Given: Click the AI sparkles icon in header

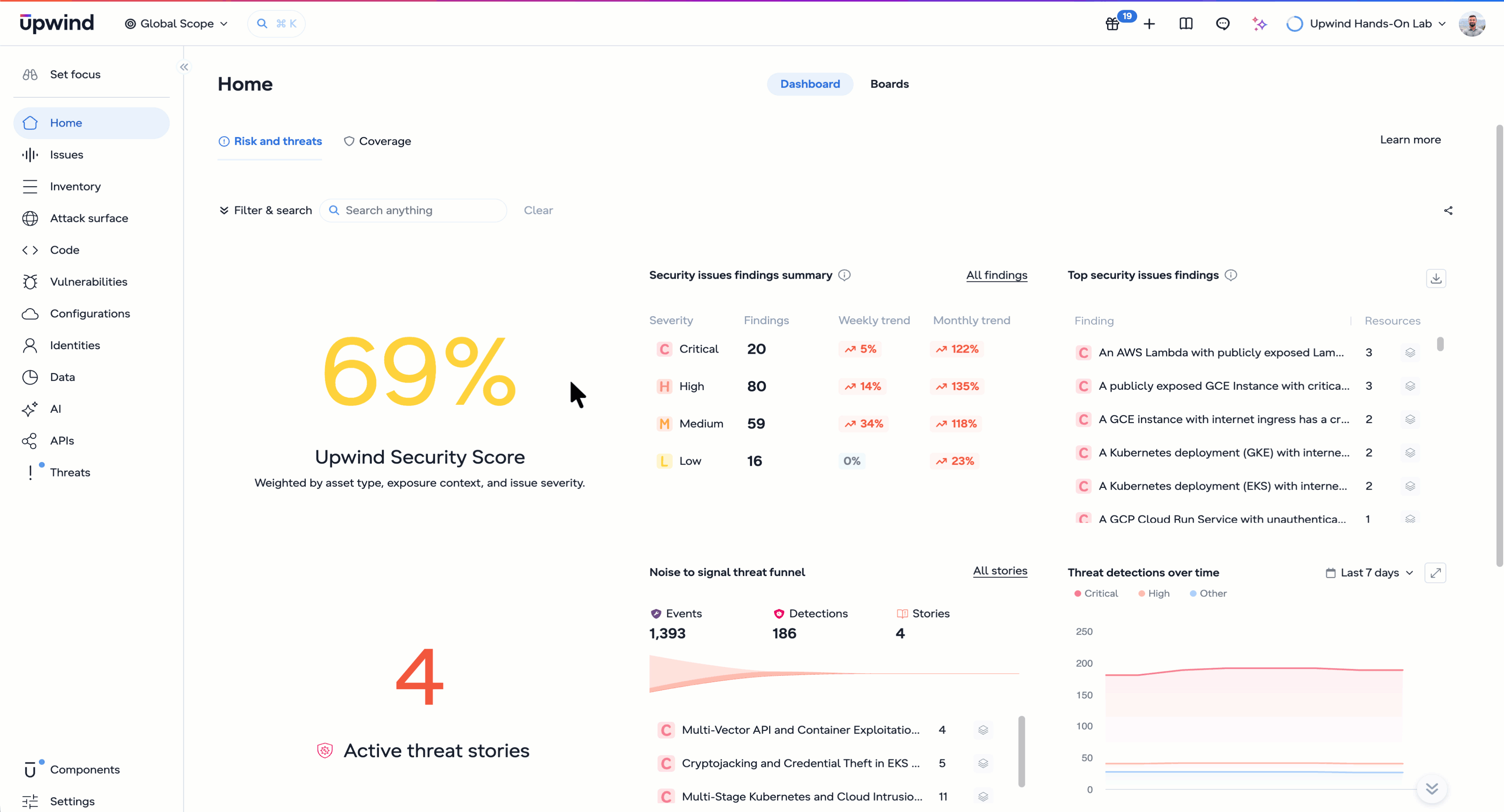Looking at the screenshot, I should pos(1259,24).
